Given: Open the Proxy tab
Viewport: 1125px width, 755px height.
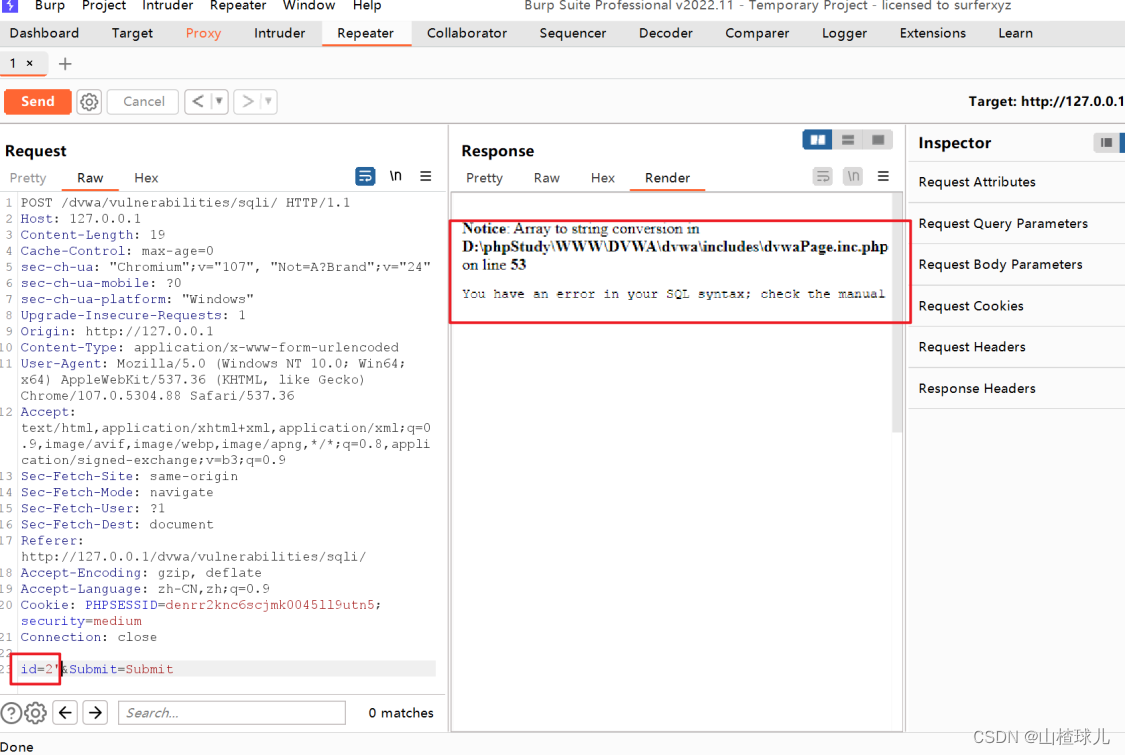Looking at the screenshot, I should pyautogui.click(x=203, y=33).
